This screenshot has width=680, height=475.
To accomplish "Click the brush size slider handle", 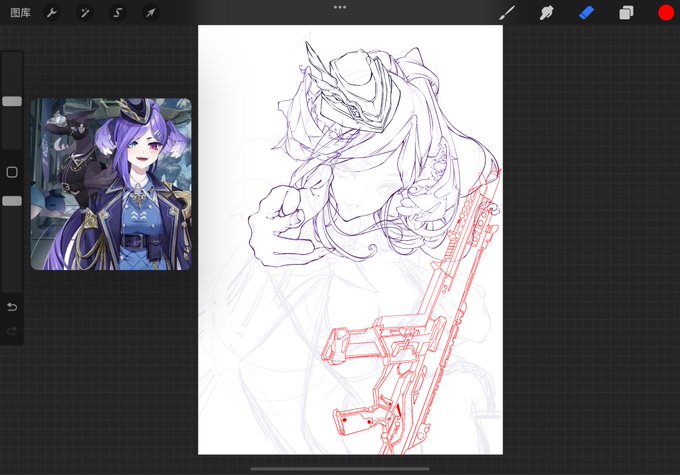I will pyautogui.click(x=12, y=101).
